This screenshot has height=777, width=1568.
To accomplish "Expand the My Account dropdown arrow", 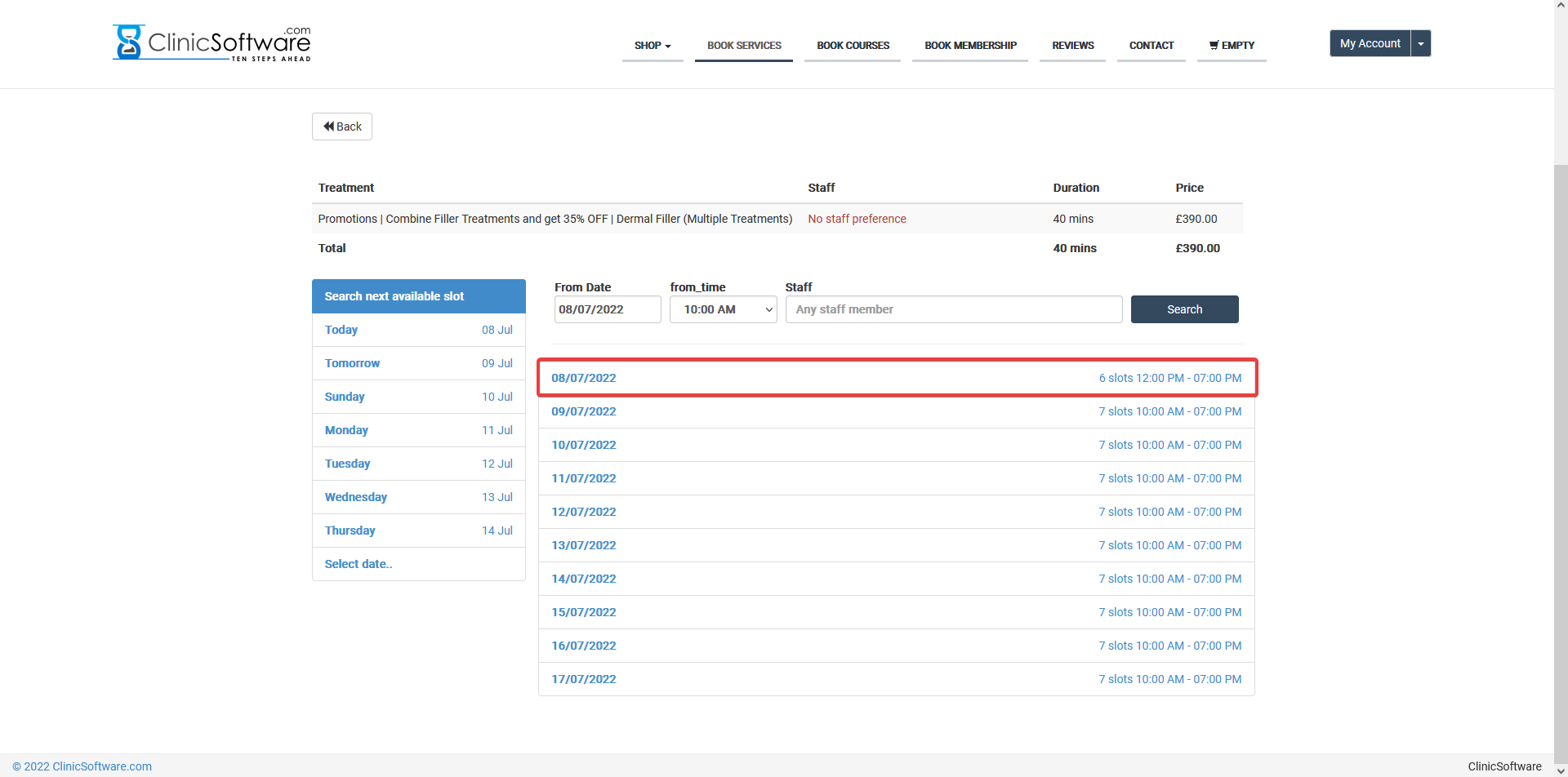I will (1421, 43).
